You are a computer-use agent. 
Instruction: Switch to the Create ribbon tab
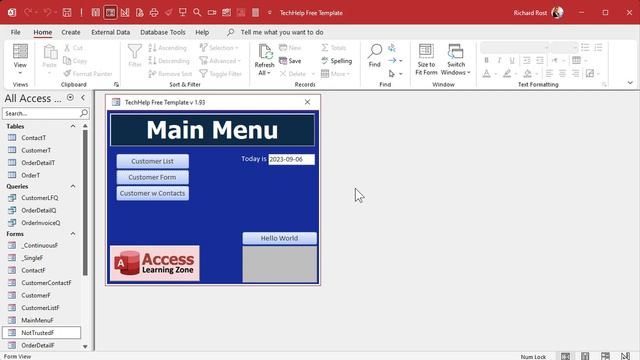coord(71,32)
